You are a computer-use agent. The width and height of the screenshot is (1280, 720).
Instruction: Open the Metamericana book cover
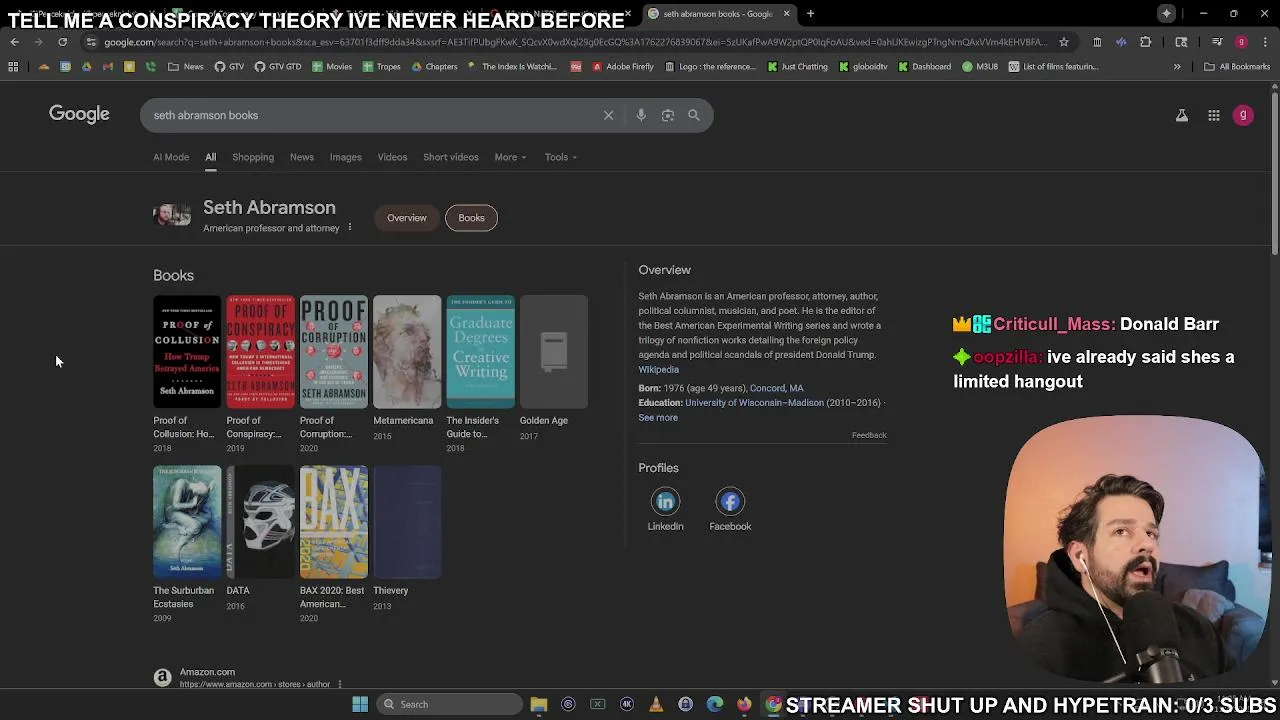(x=407, y=352)
